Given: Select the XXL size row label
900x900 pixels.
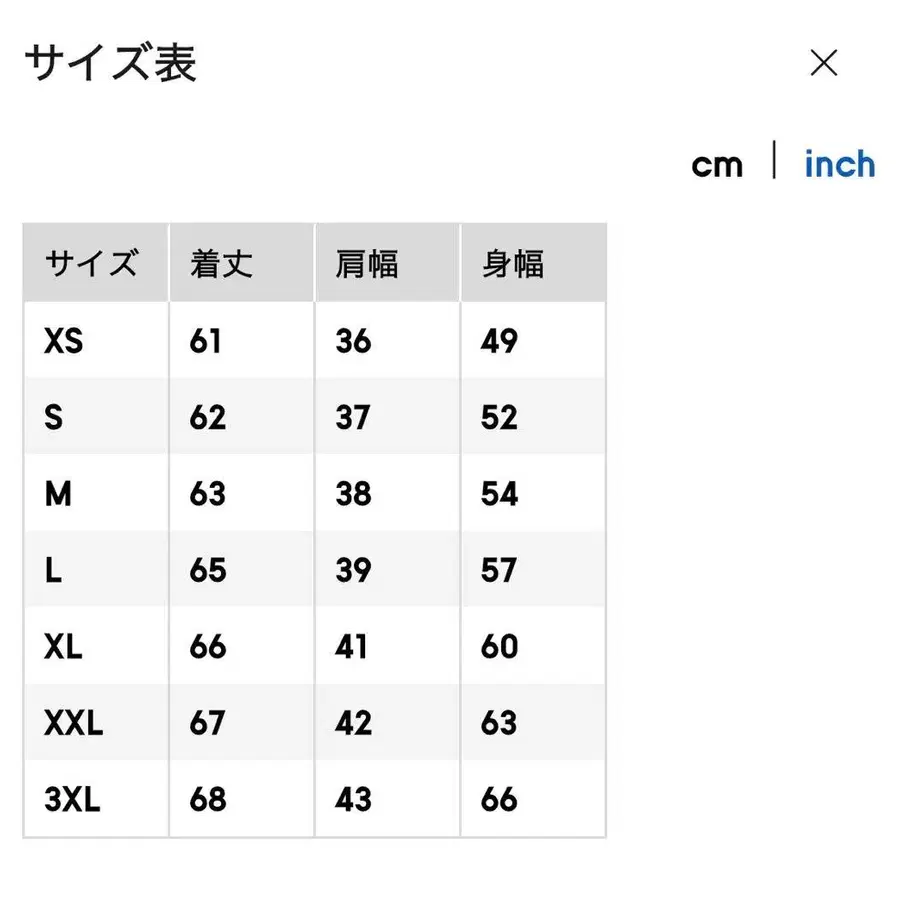Looking at the screenshot, I should pyautogui.click(x=74, y=722).
